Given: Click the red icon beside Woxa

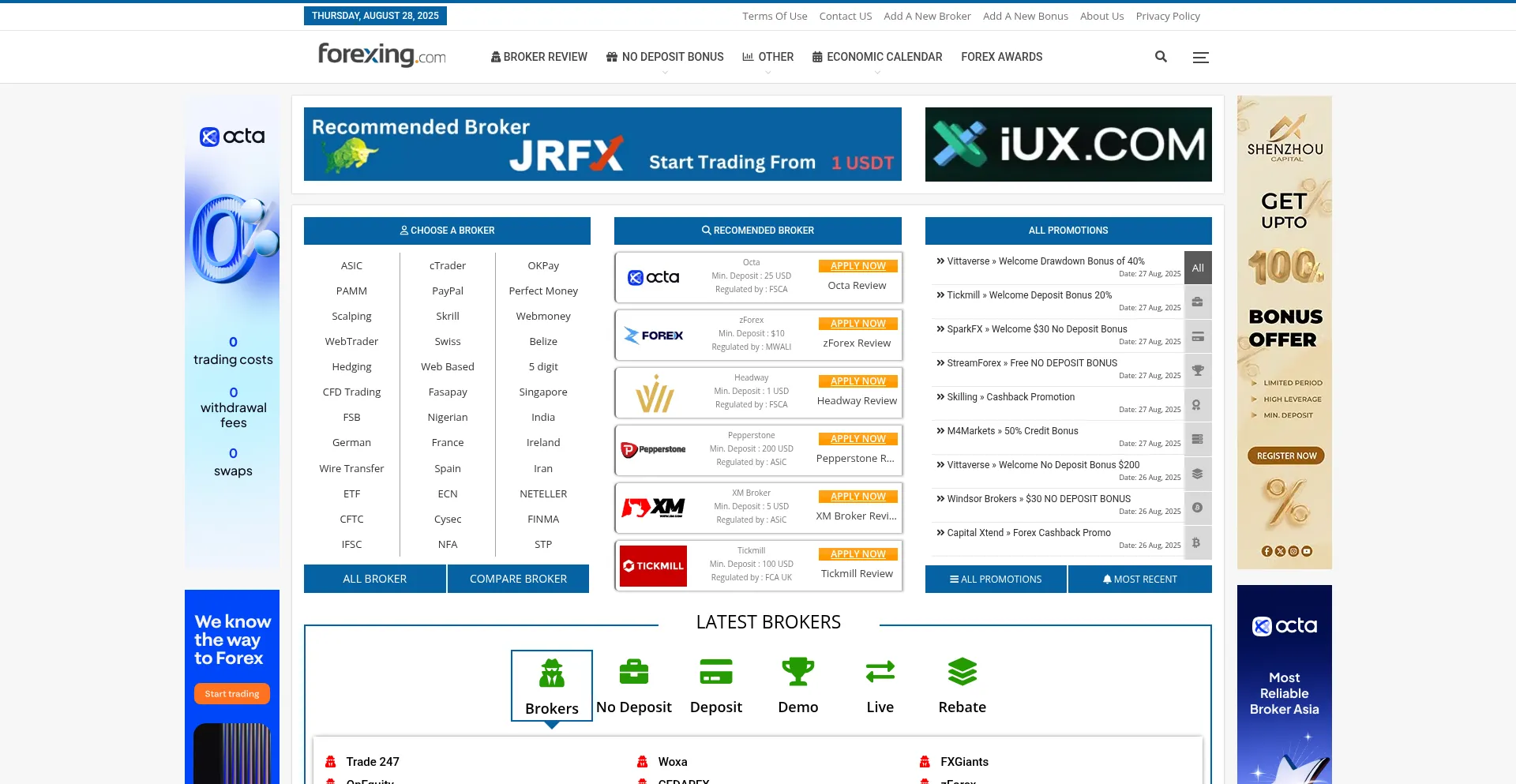Looking at the screenshot, I should click(x=643, y=762).
